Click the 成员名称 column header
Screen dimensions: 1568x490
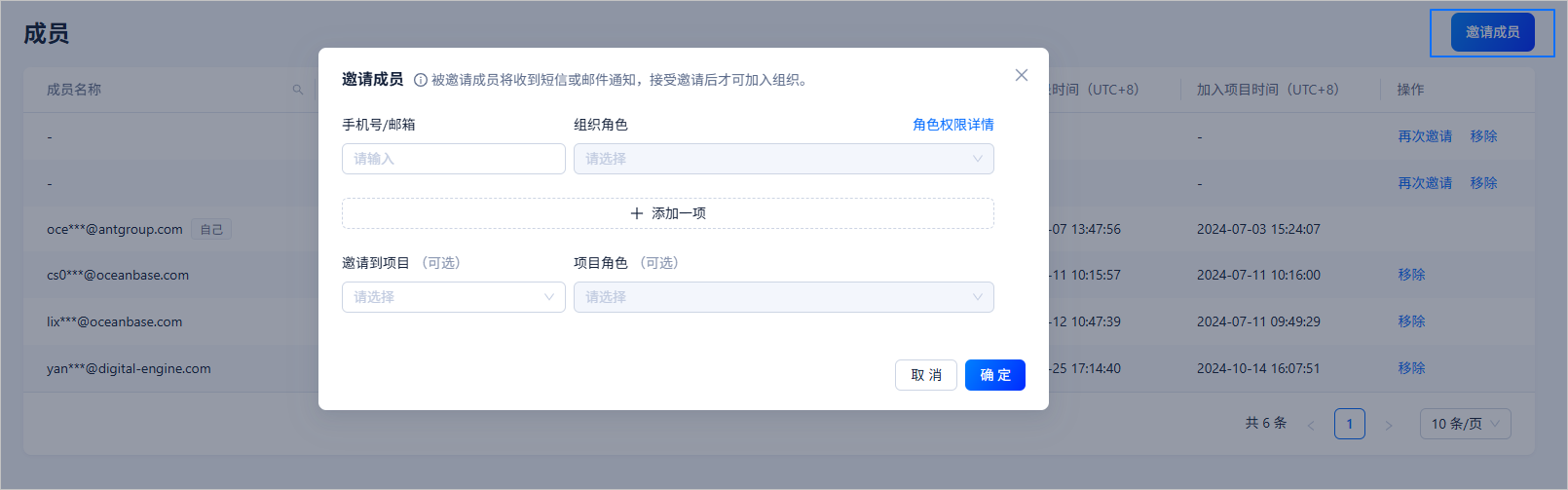click(x=74, y=90)
